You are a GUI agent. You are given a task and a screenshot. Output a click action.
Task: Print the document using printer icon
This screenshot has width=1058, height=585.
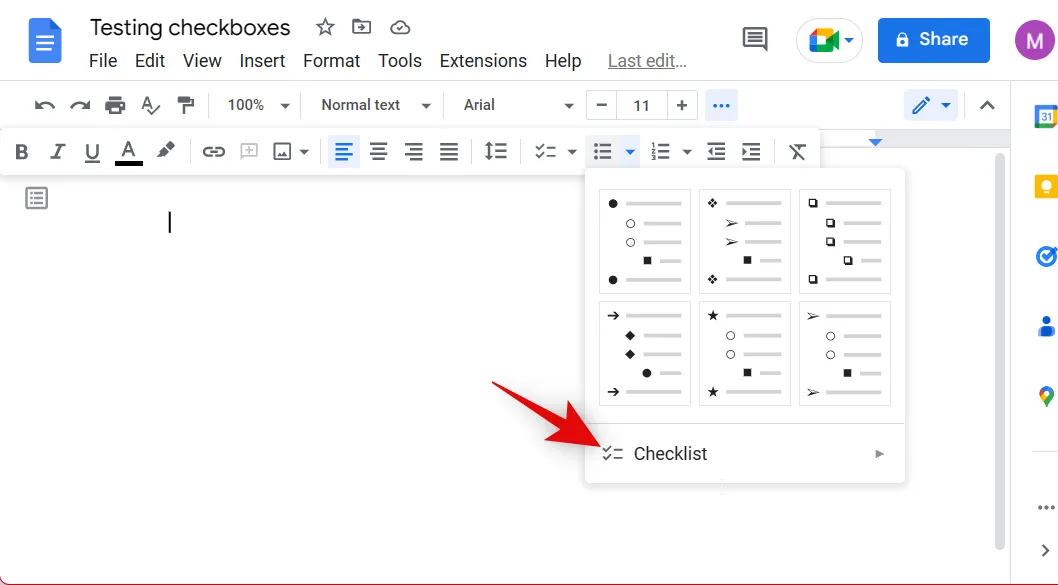click(x=115, y=105)
